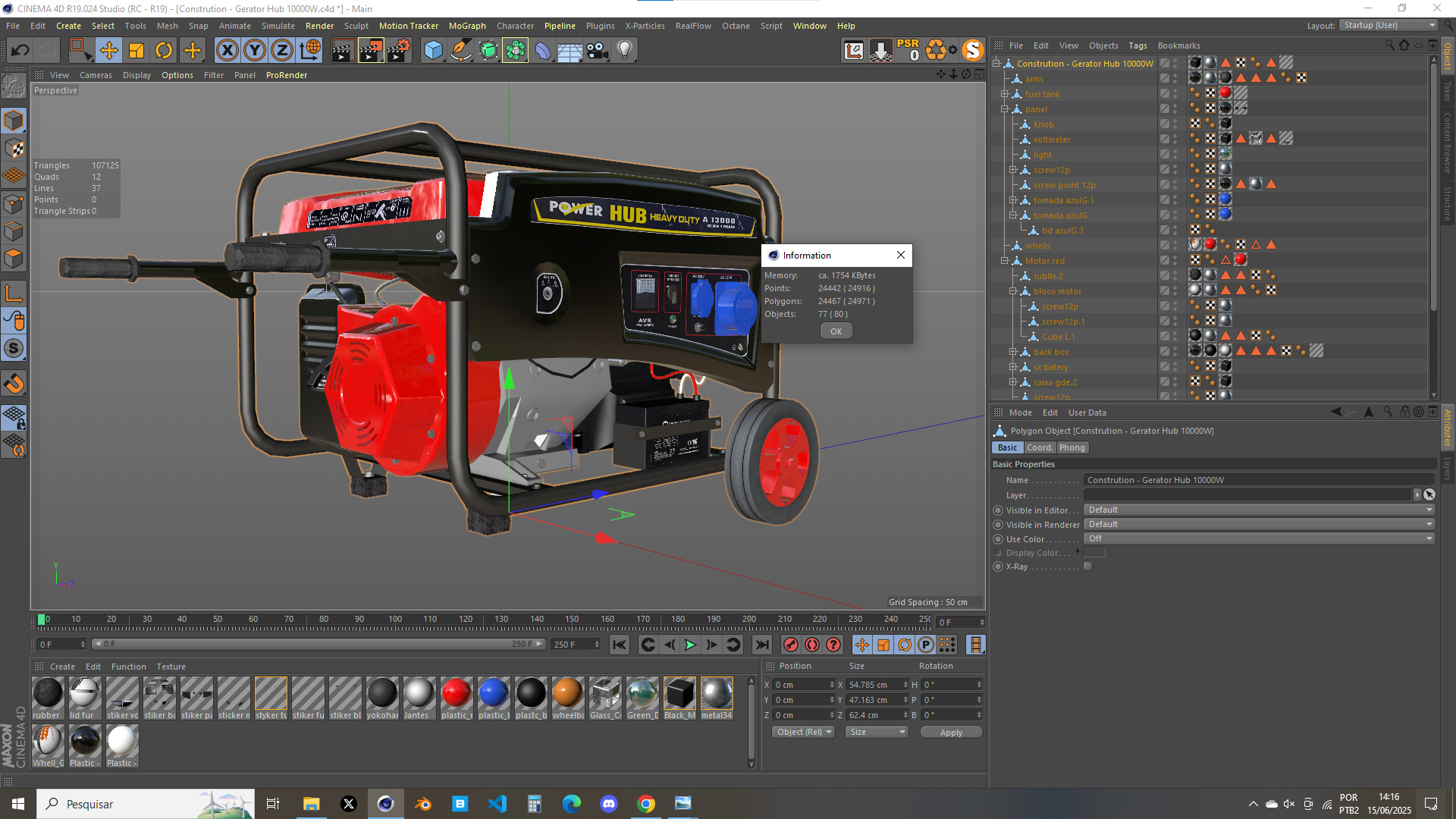Screen dimensions: 1456x819
Task: Add a Floor environment object
Action: 570,51
